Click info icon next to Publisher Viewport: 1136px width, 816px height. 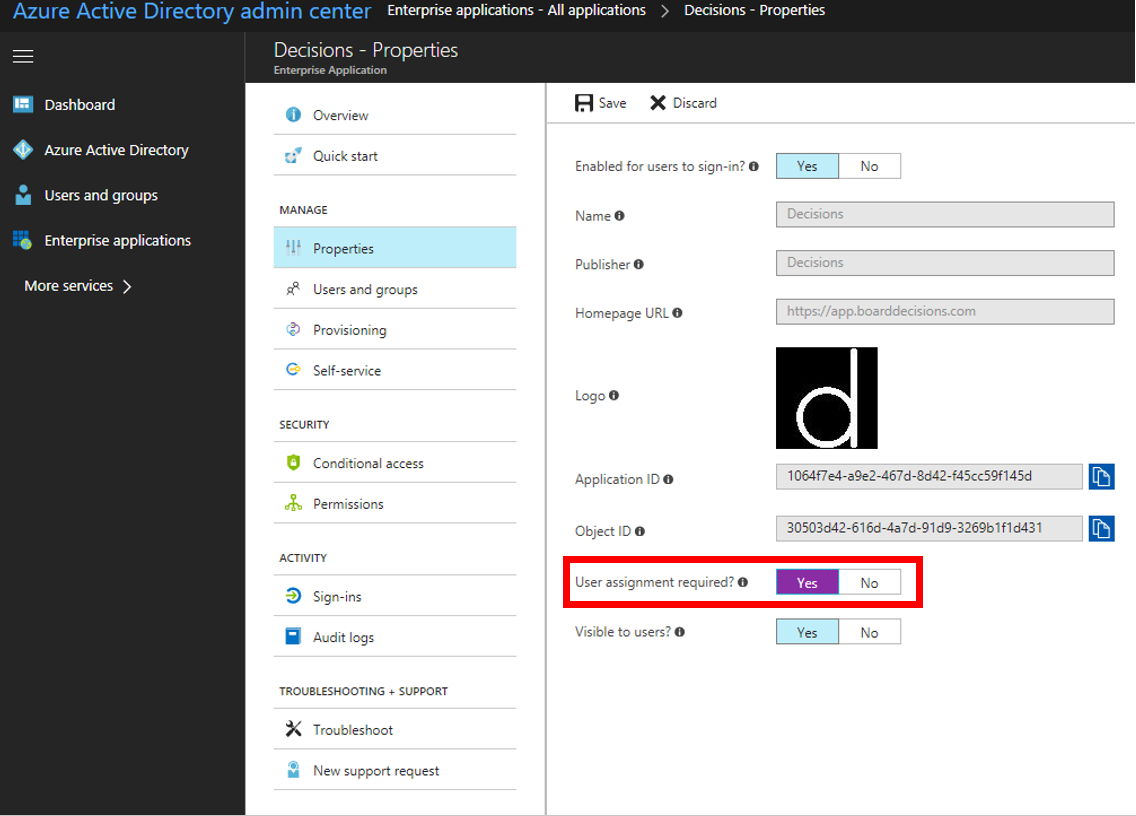point(638,265)
